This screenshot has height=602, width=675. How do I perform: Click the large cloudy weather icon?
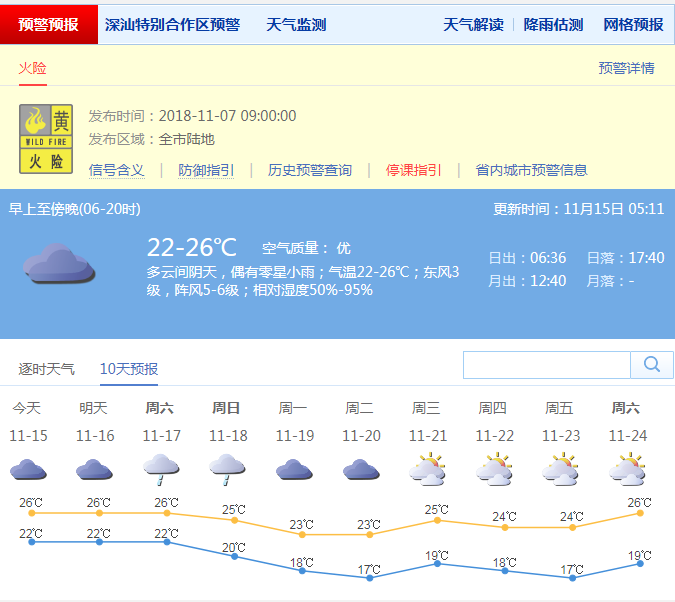(59, 263)
